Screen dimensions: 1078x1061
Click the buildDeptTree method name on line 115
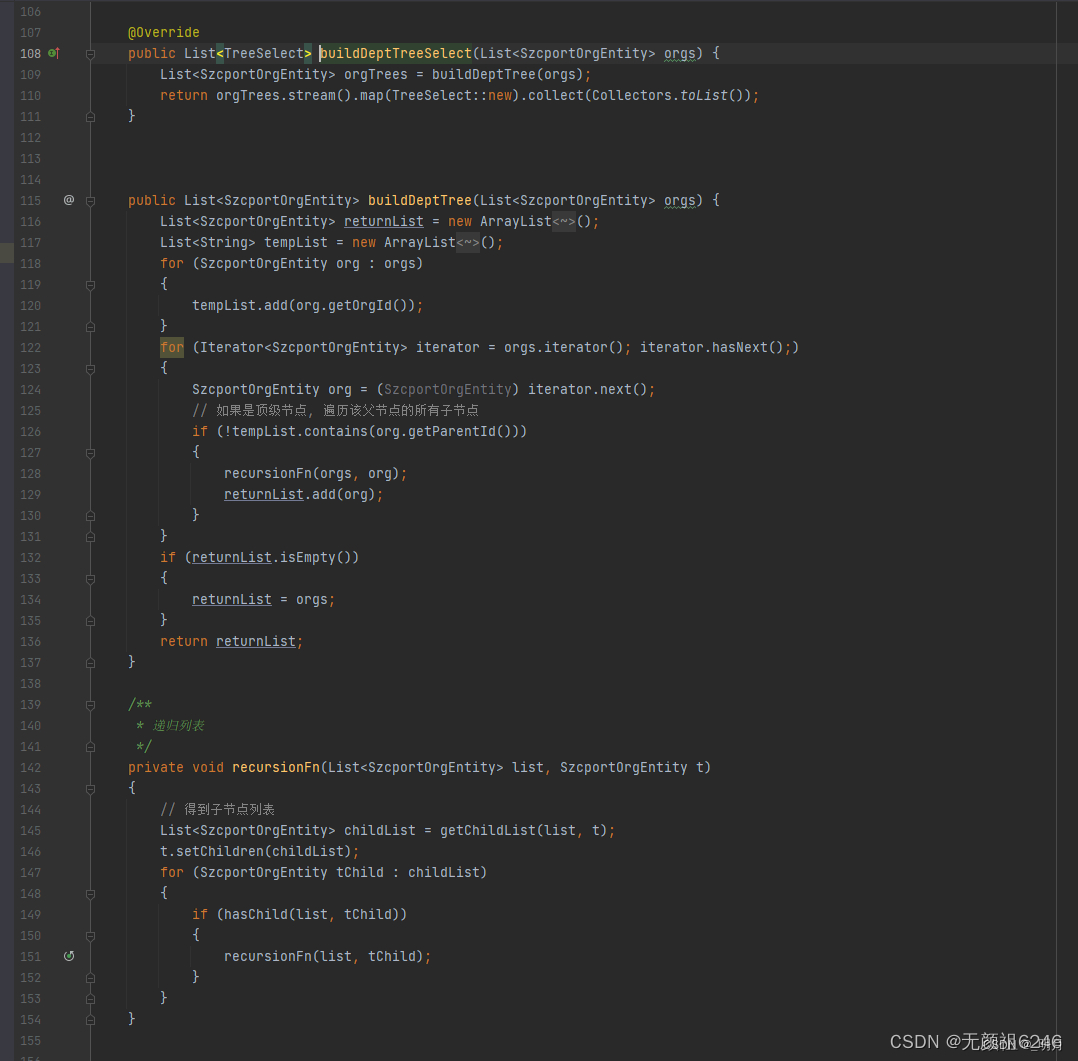419,200
